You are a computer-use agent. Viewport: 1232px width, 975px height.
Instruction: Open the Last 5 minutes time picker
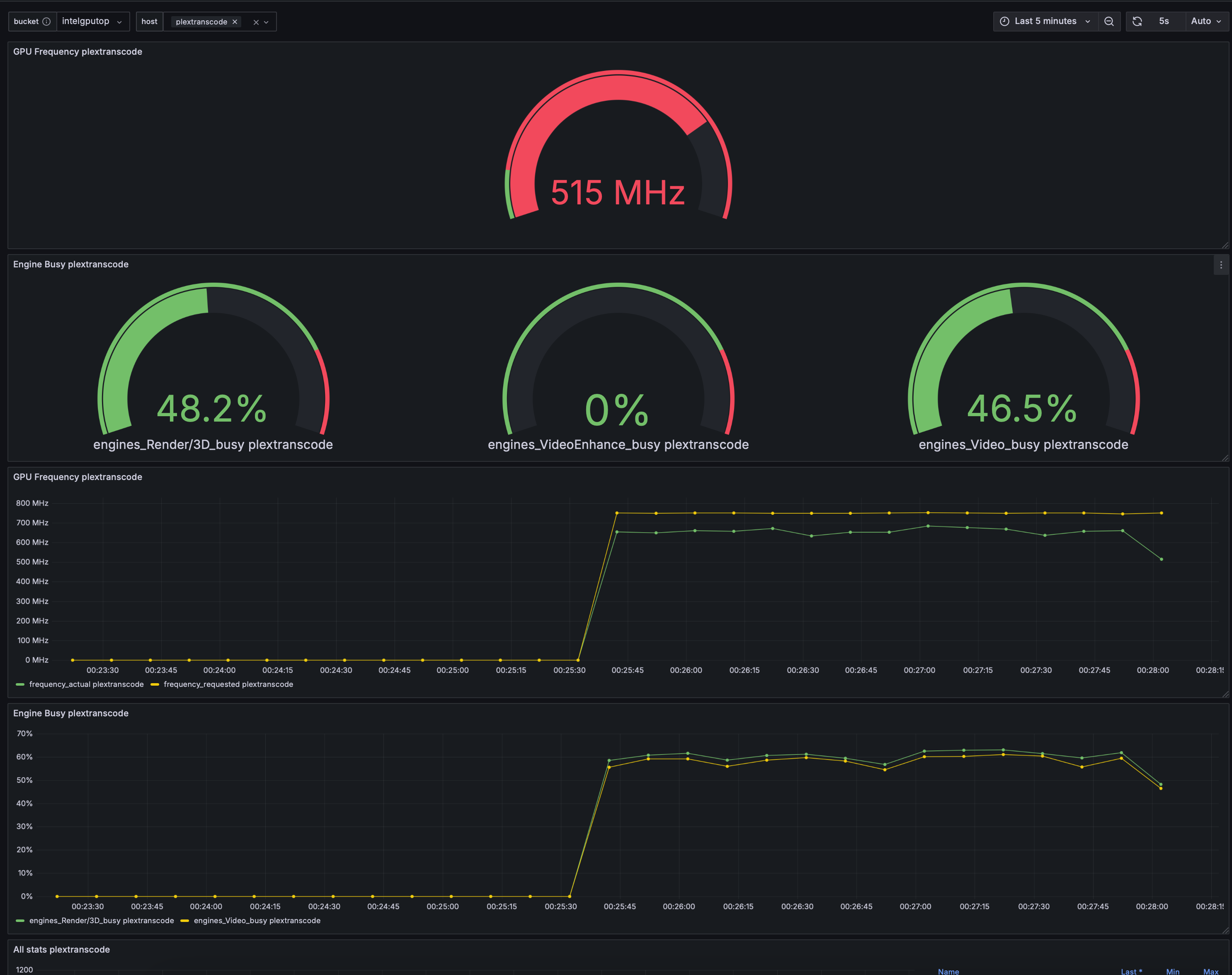tap(1045, 21)
